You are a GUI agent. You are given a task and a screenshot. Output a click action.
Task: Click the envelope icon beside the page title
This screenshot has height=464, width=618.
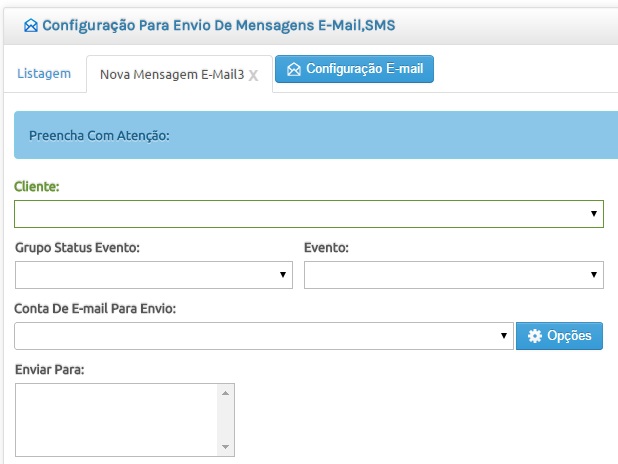click(x=31, y=26)
